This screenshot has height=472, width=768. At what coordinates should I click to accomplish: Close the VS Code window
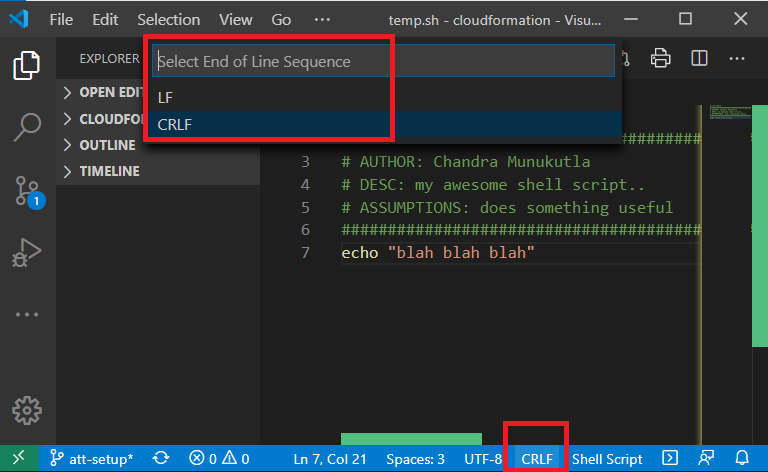pos(741,19)
